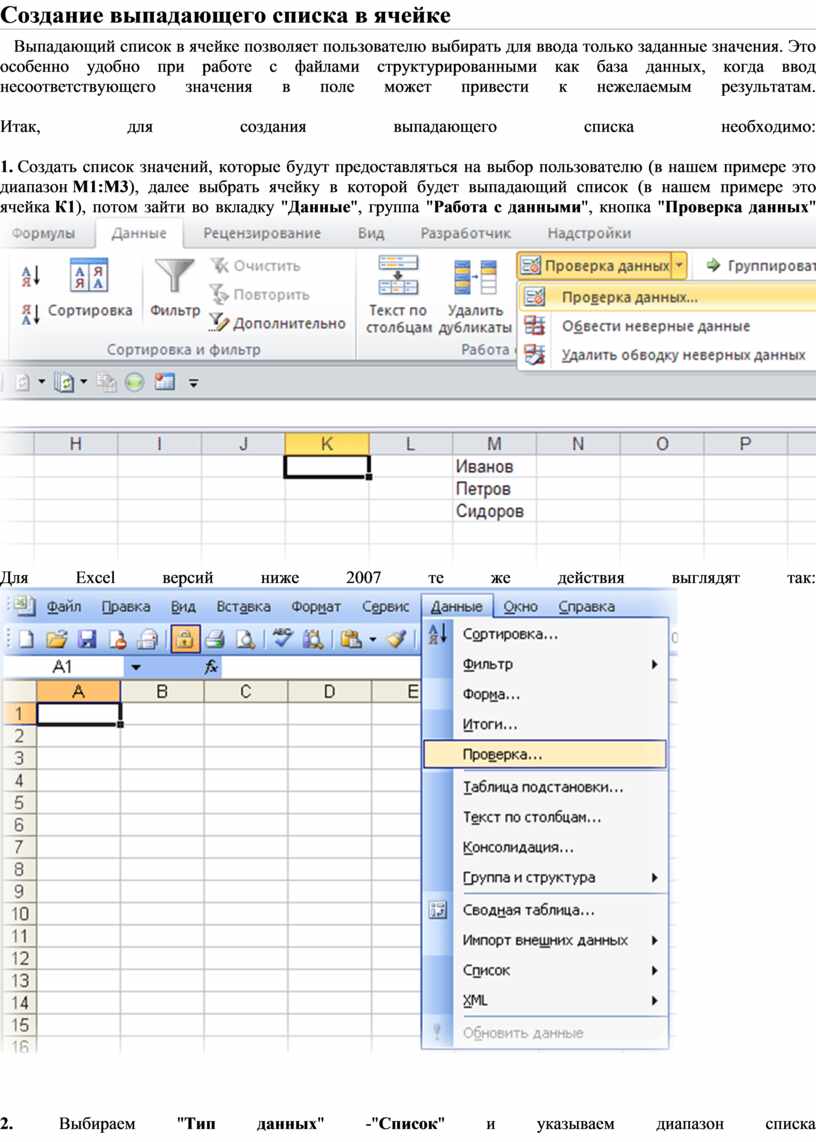Open the Сервис menu
Viewport: 816px width, 1142px height.
point(386,607)
